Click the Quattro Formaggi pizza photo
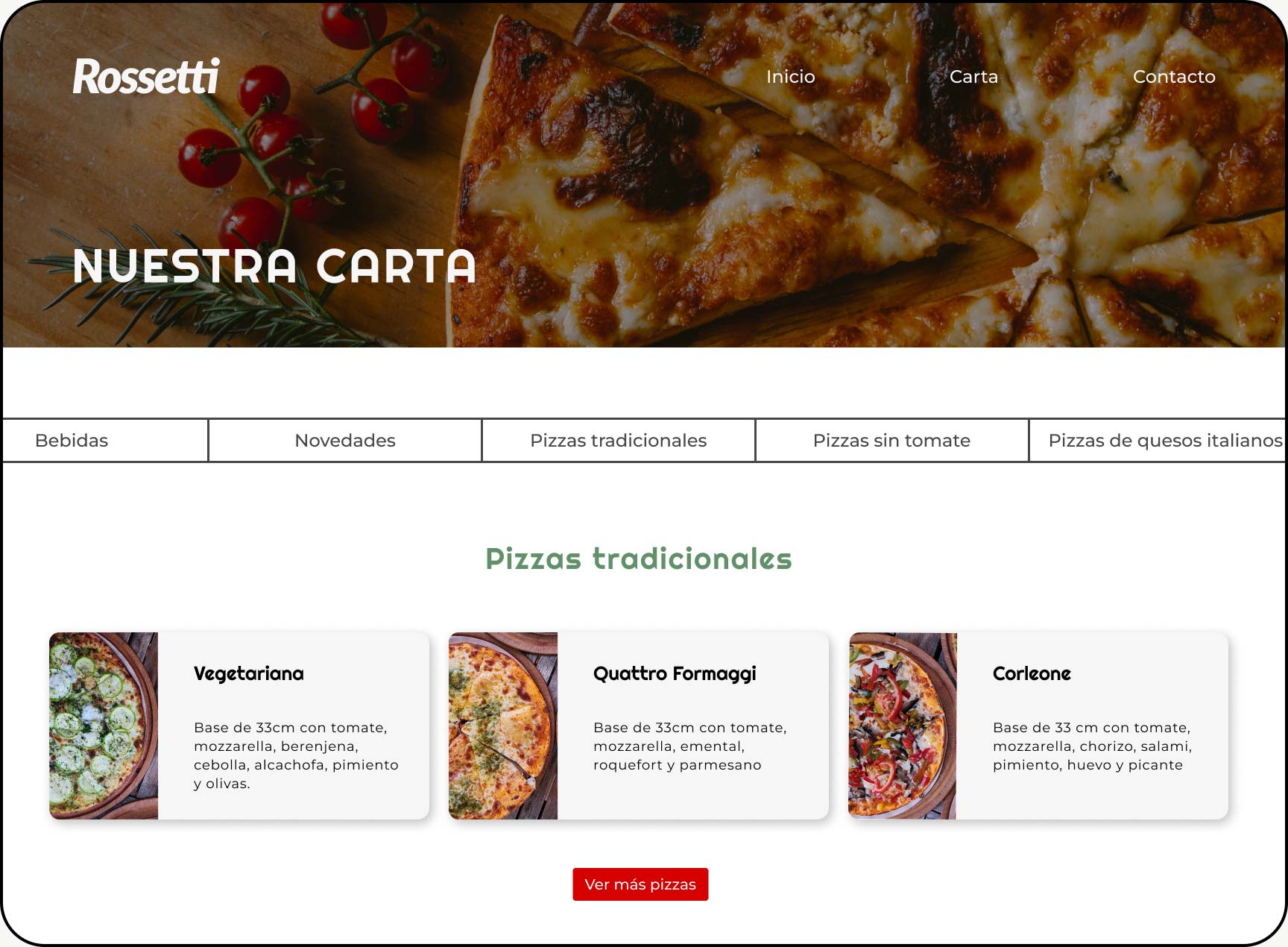This screenshot has height=947, width=1288. [503, 726]
